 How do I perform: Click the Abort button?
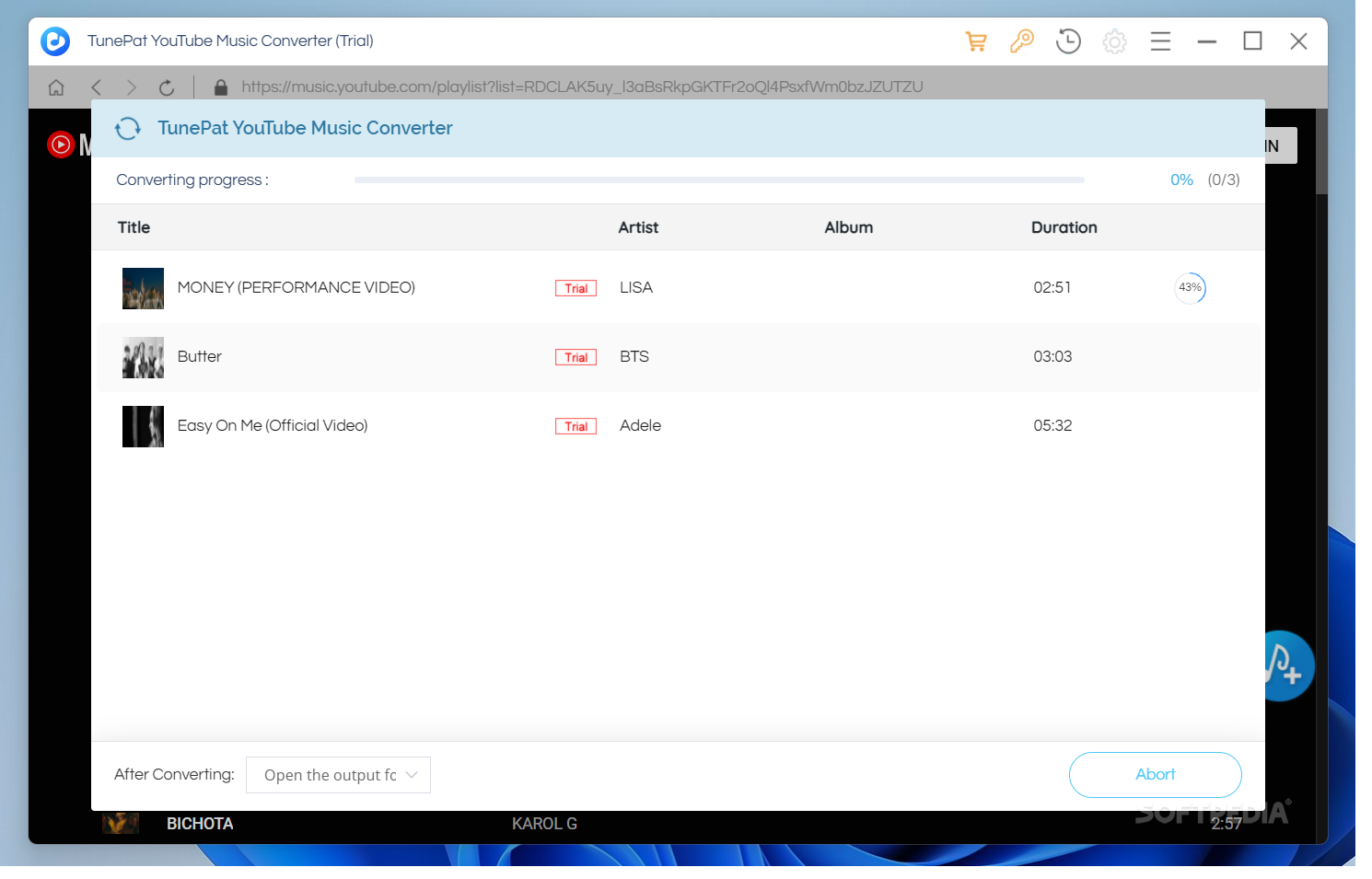(x=1155, y=775)
